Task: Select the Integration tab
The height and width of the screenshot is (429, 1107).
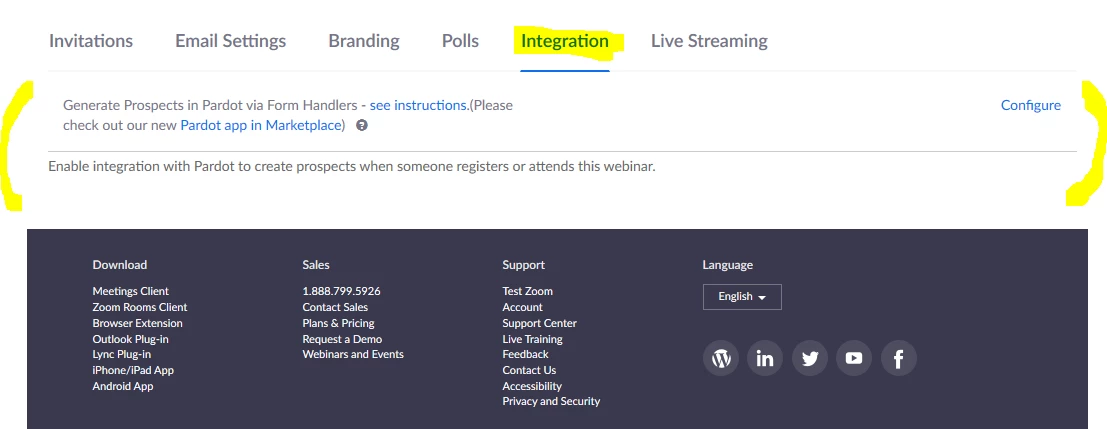Action: pos(565,41)
